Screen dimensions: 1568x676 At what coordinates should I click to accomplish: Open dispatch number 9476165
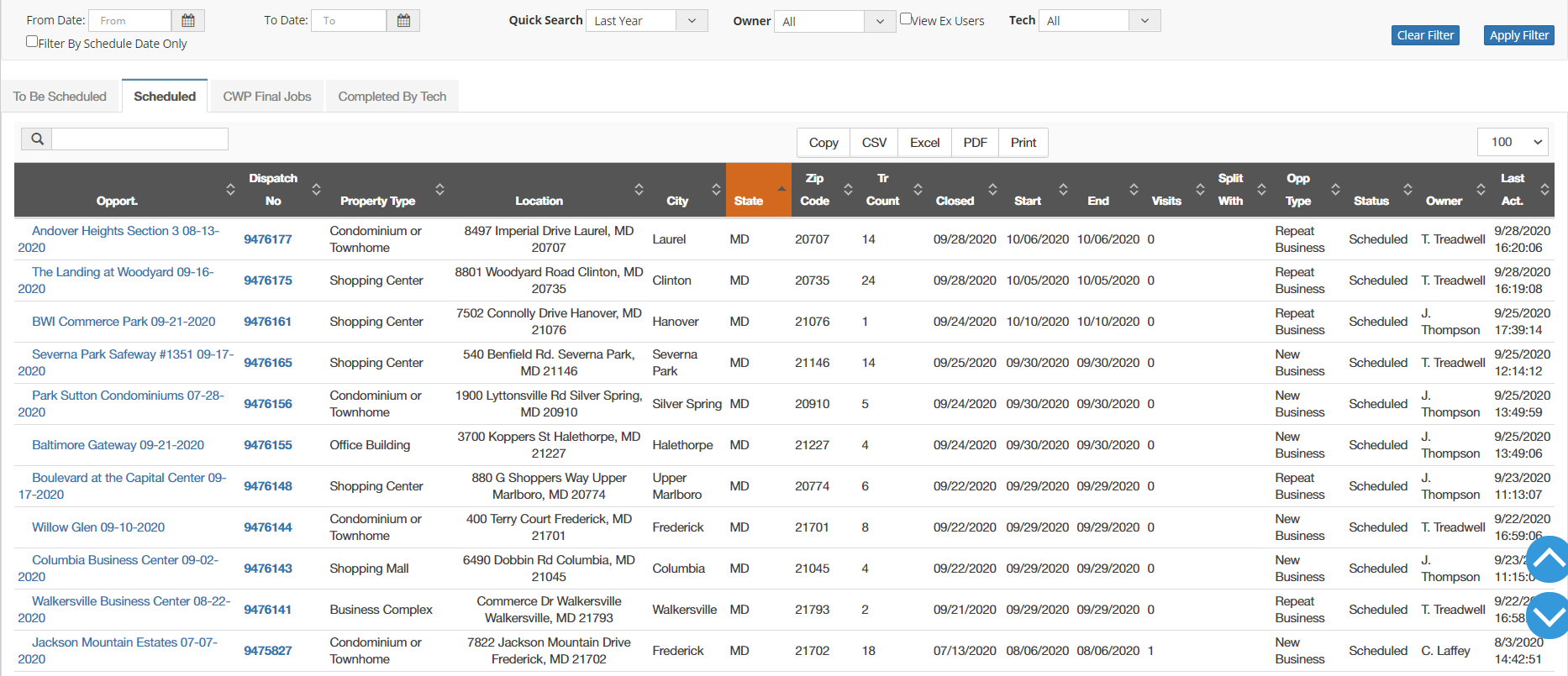tap(268, 363)
